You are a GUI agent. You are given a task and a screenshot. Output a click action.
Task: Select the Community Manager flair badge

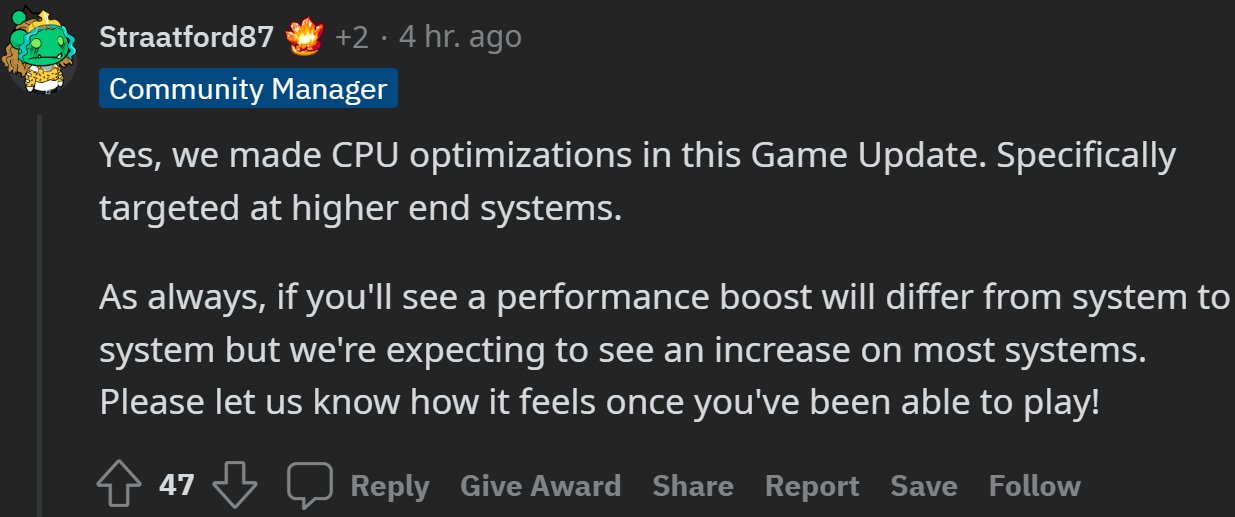click(248, 89)
